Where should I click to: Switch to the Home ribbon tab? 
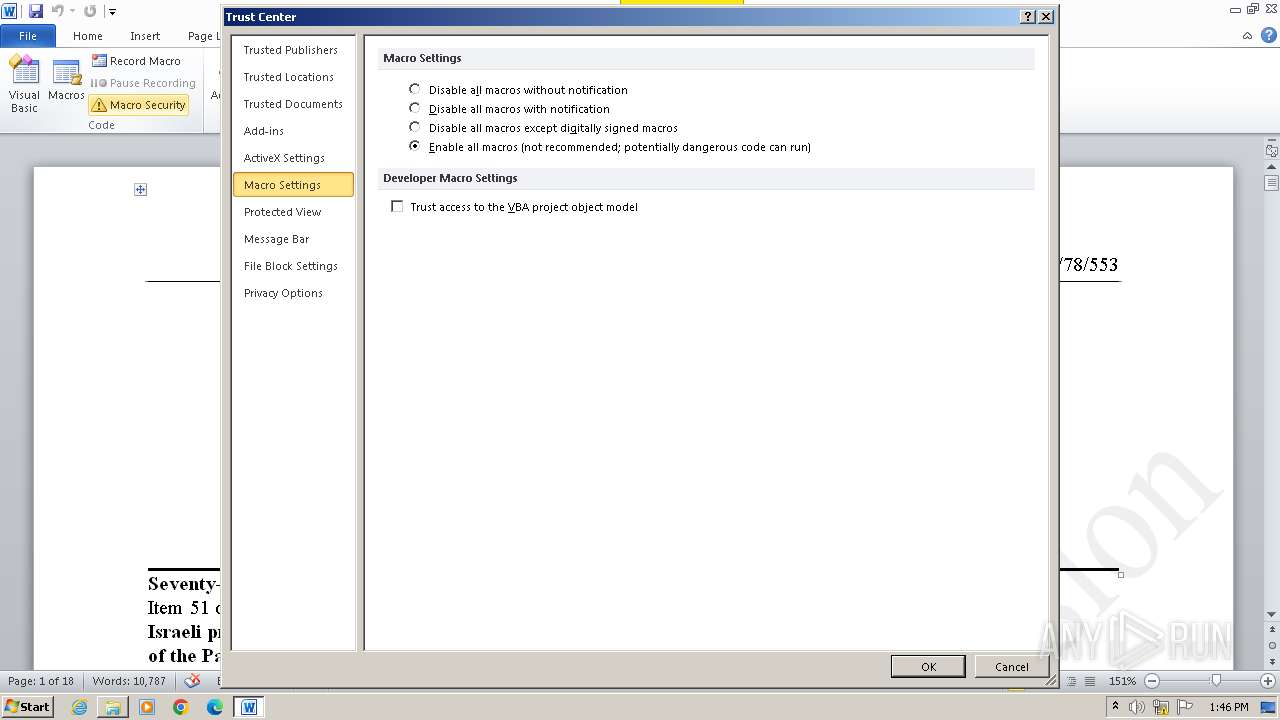[x=88, y=36]
